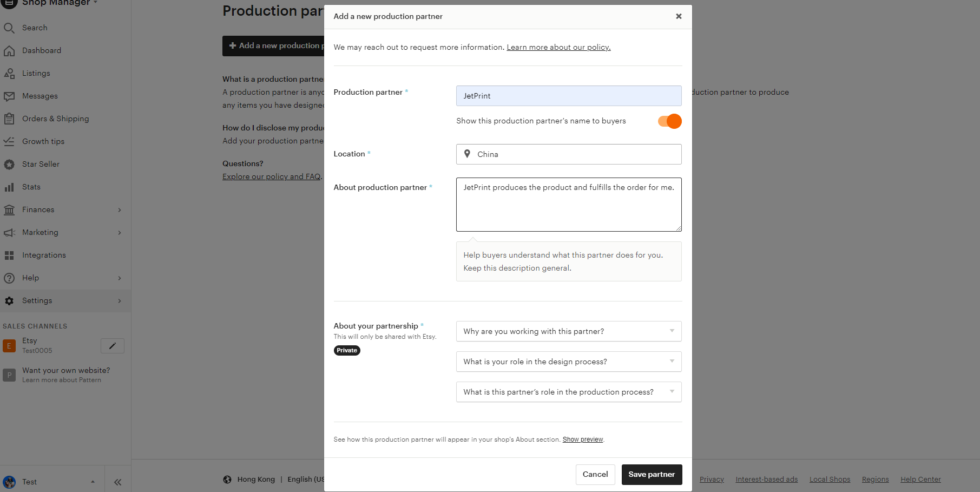The width and height of the screenshot is (980, 492).
Task: Click the Show preview link
Action: point(583,439)
